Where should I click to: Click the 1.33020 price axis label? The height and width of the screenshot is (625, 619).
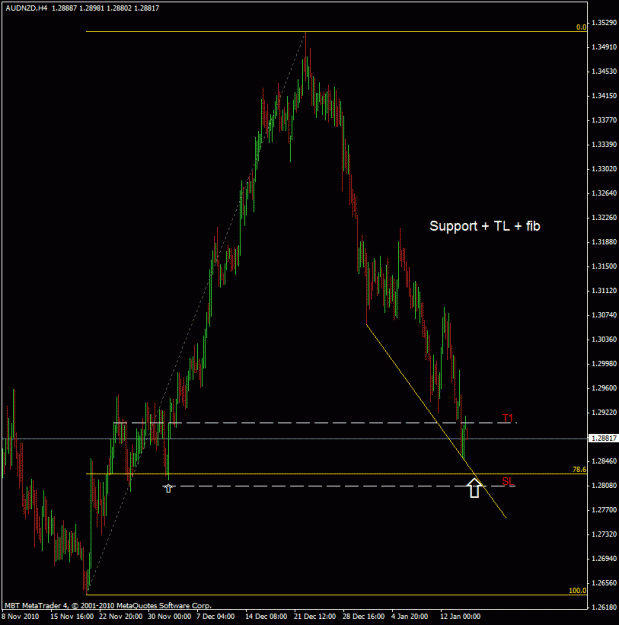604,169
